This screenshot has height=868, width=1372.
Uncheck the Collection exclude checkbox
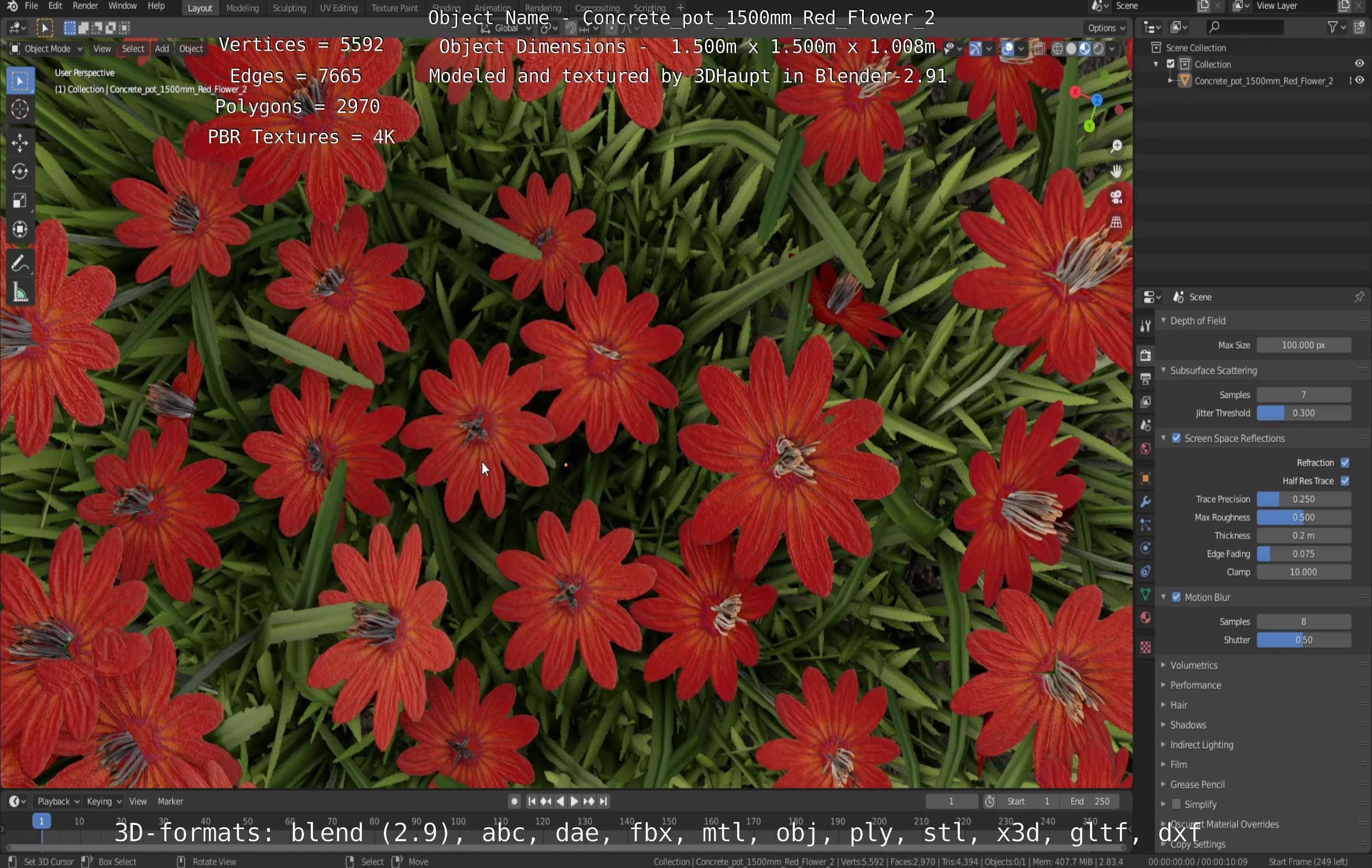click(1170, 65)
